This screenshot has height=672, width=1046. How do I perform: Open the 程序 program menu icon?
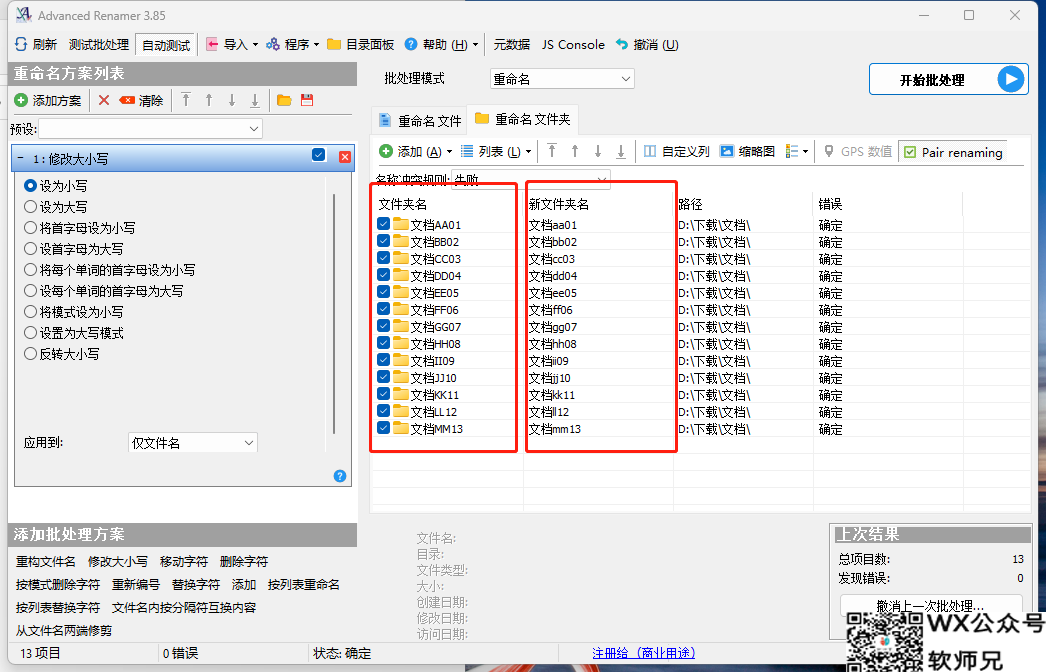pos(273,45)
